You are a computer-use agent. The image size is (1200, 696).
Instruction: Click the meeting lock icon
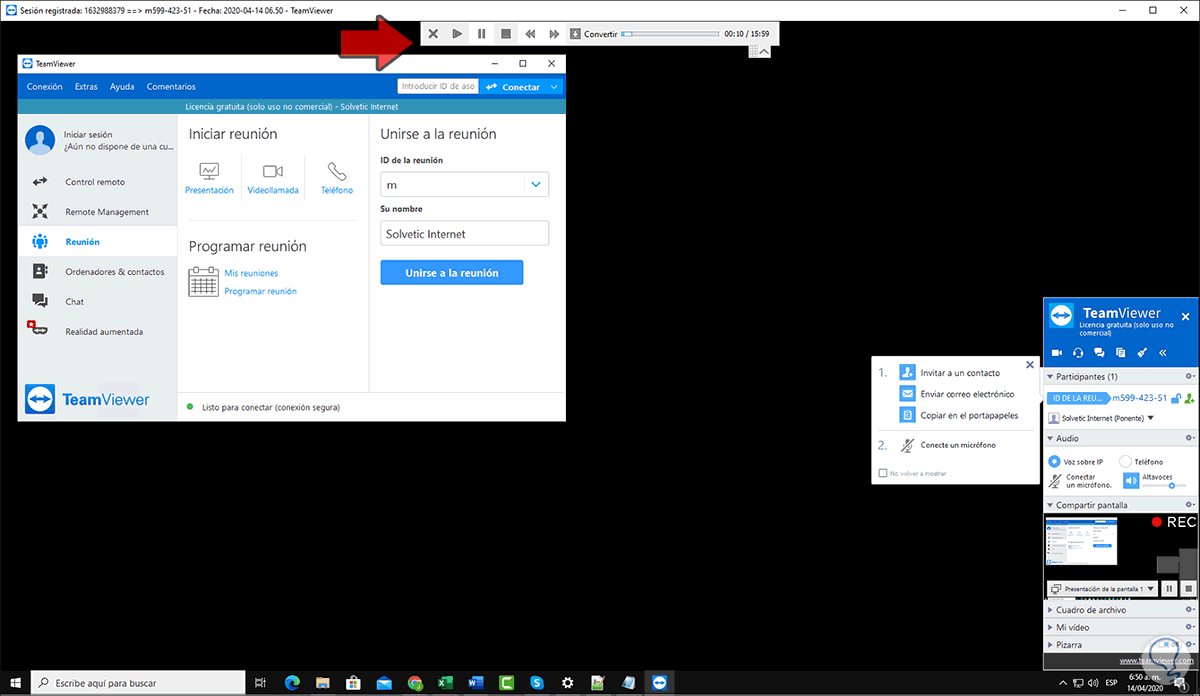(1176, 398)
